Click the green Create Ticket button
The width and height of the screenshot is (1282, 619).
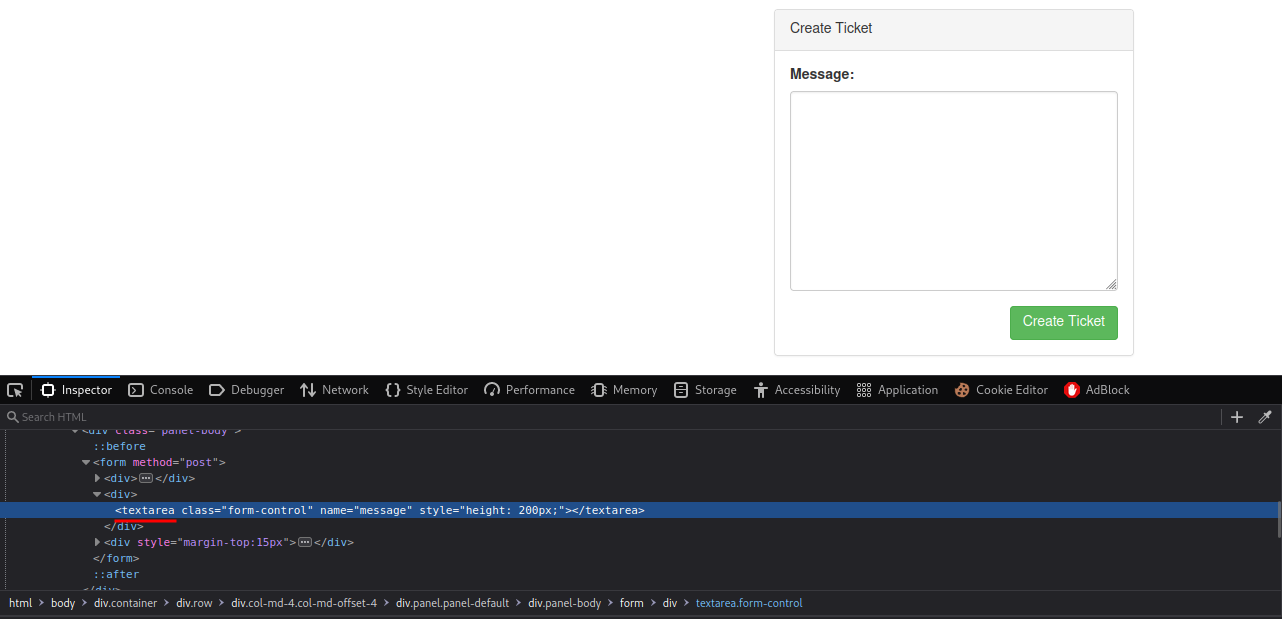(1064, 322)
